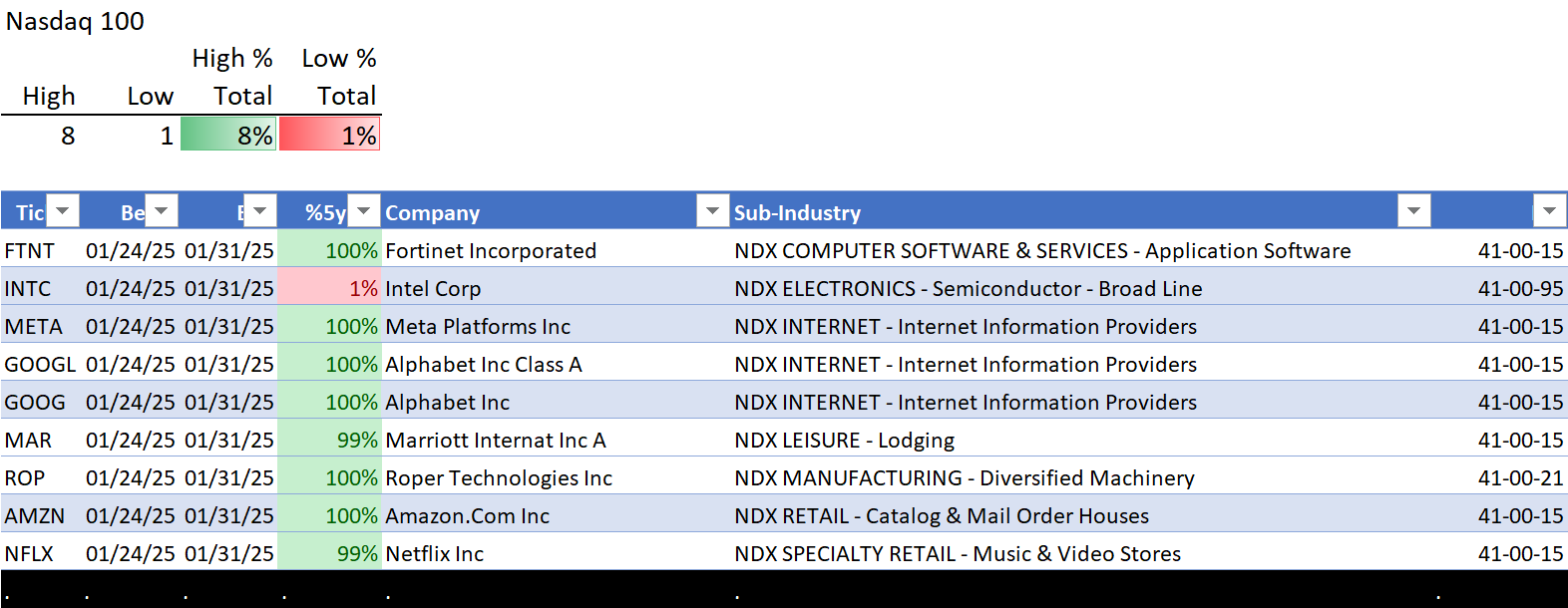Click the Low % Total header cell

pos(339,77)
